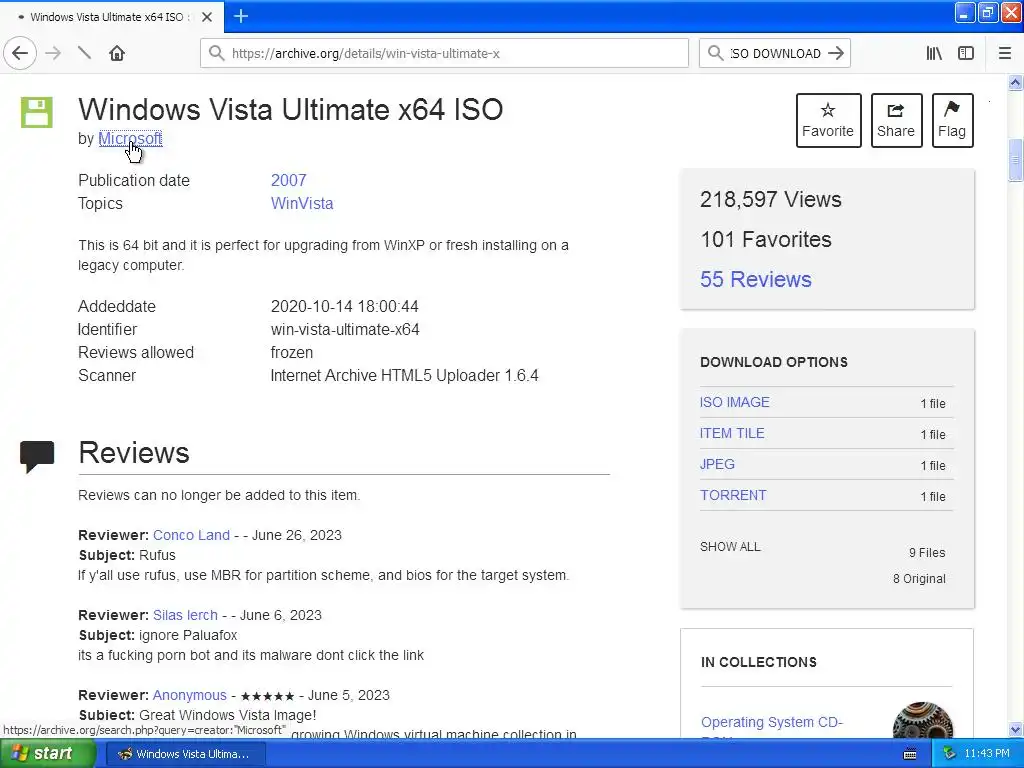This screenshot has height=768, width=1024.
Task: Click the 101 Favorites count
Action: click(766, 239)
